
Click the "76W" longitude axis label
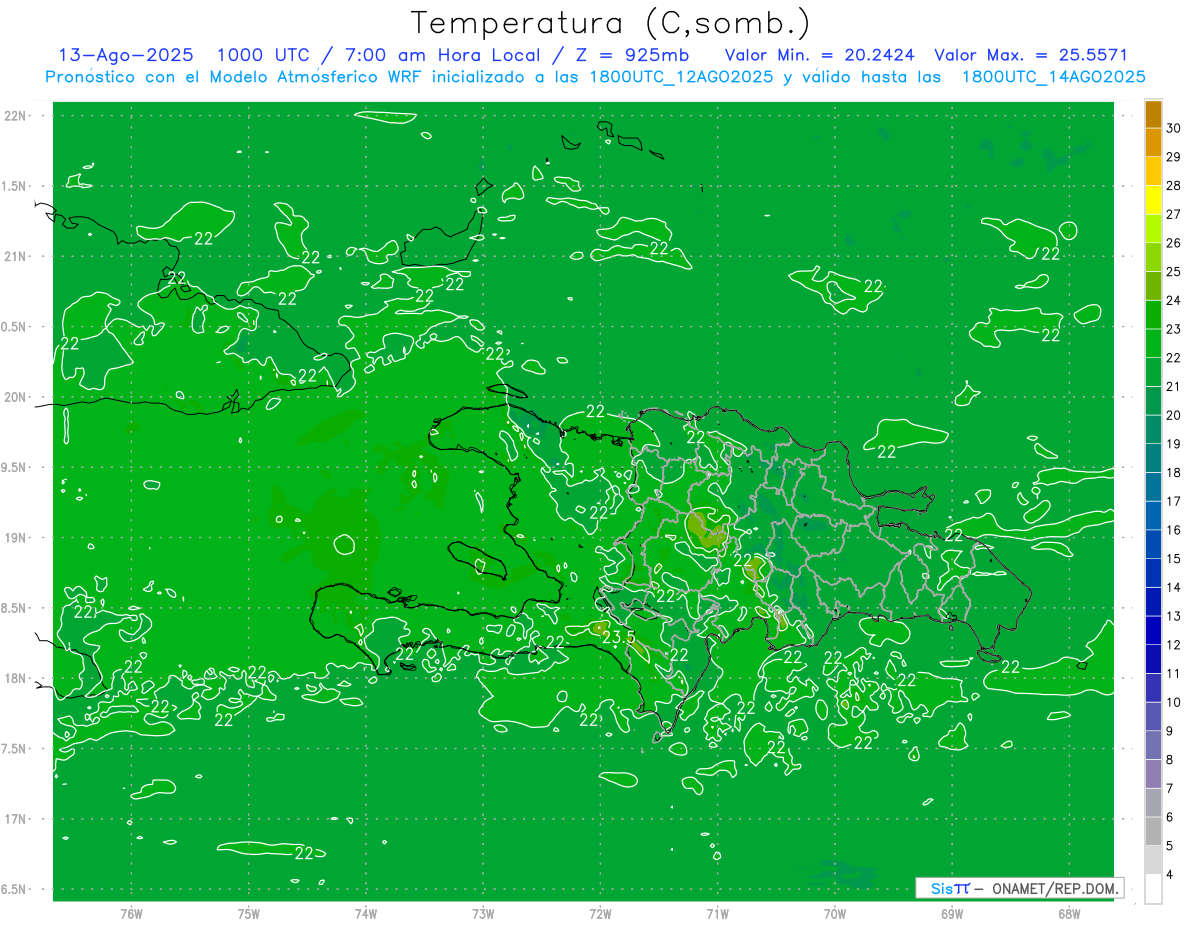pyautogui.click(x=131, y=914)
